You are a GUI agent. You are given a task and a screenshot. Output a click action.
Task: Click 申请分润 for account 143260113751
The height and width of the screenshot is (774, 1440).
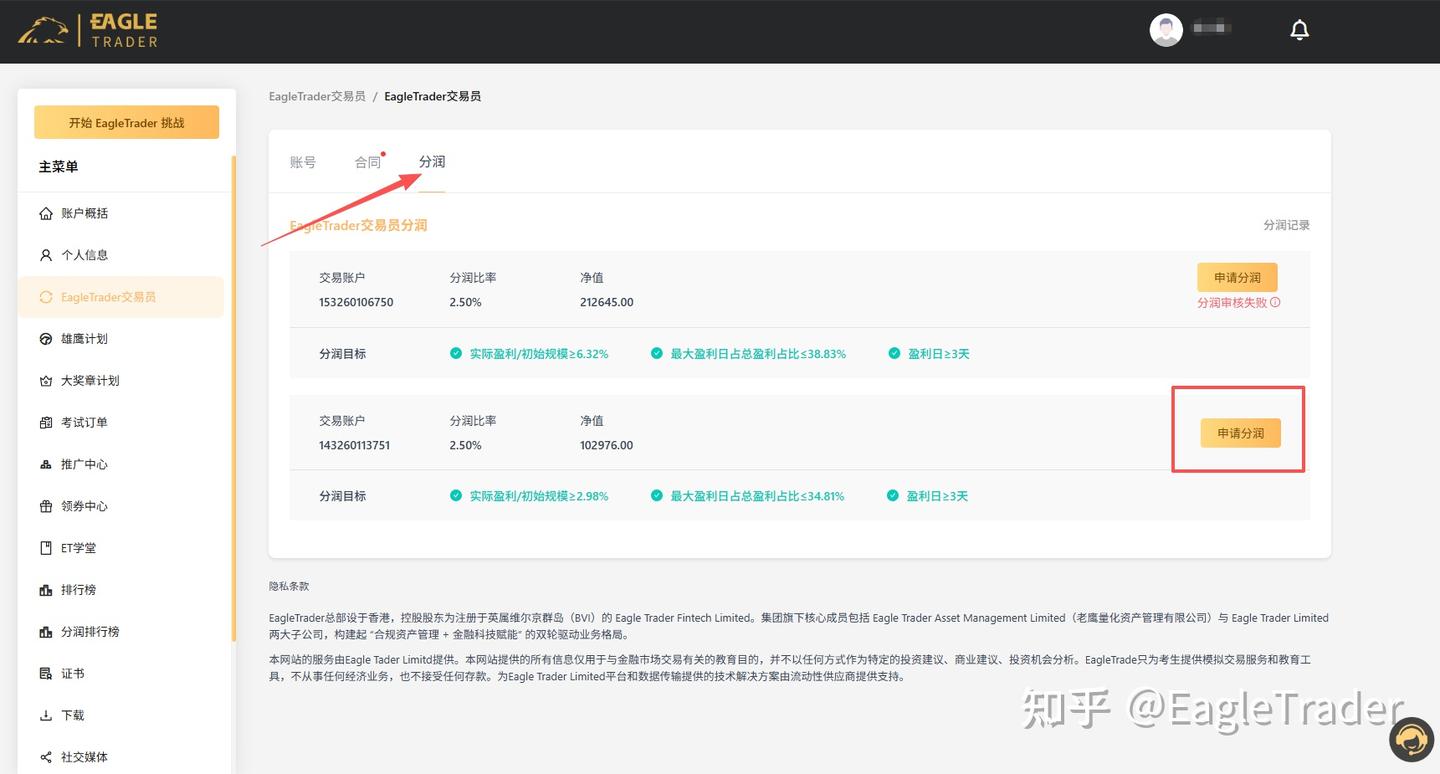click(x=1239, y=433)
